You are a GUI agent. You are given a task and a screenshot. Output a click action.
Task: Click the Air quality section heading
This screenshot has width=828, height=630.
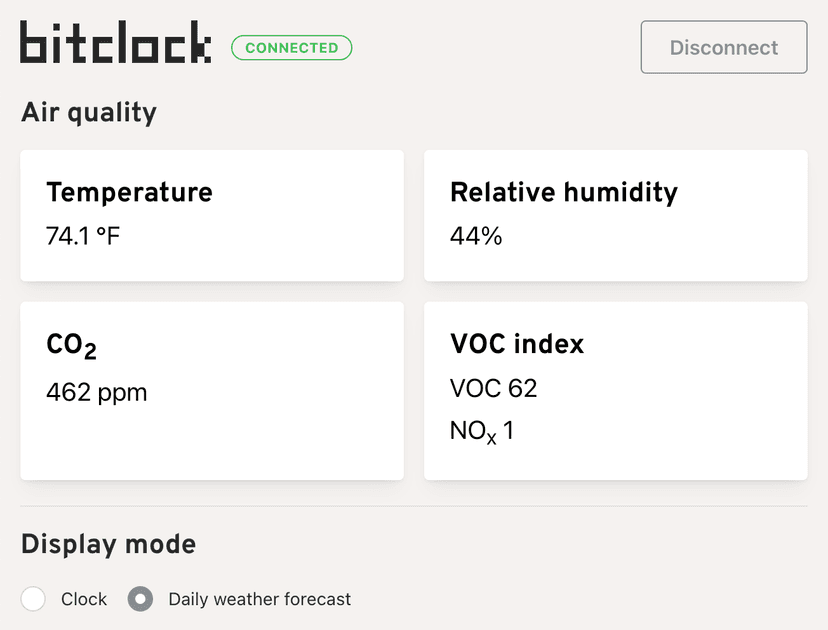[x=88, y=113]
